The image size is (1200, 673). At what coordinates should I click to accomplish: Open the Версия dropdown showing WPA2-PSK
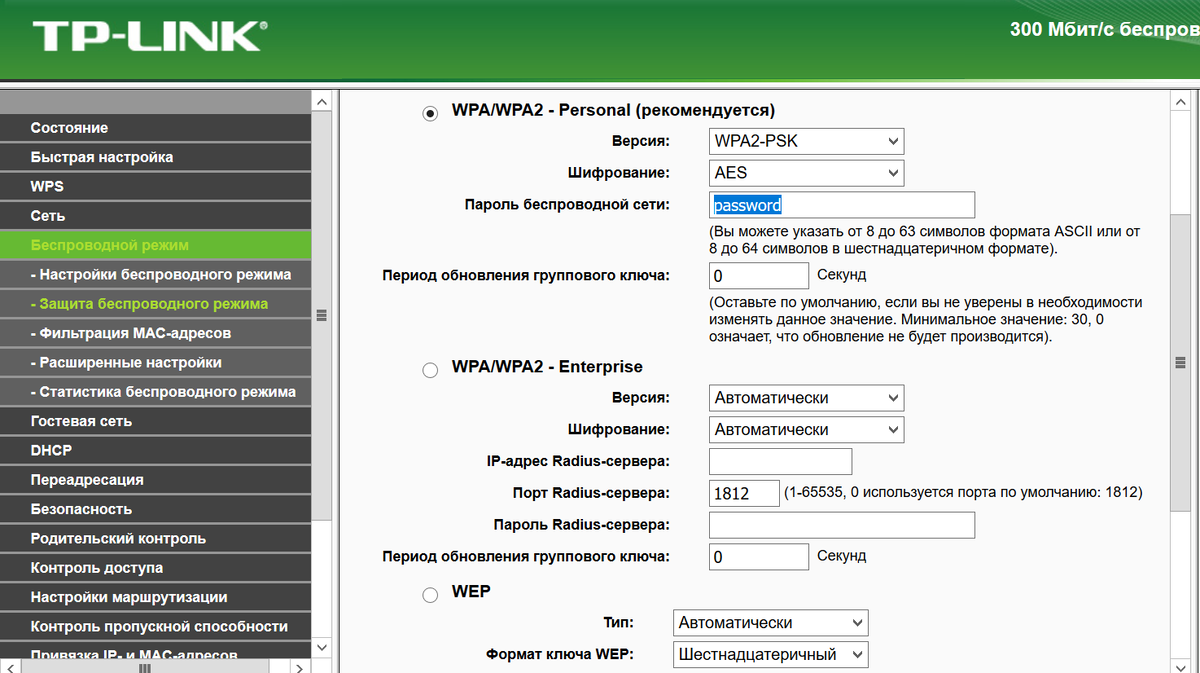tap(806, 140)
